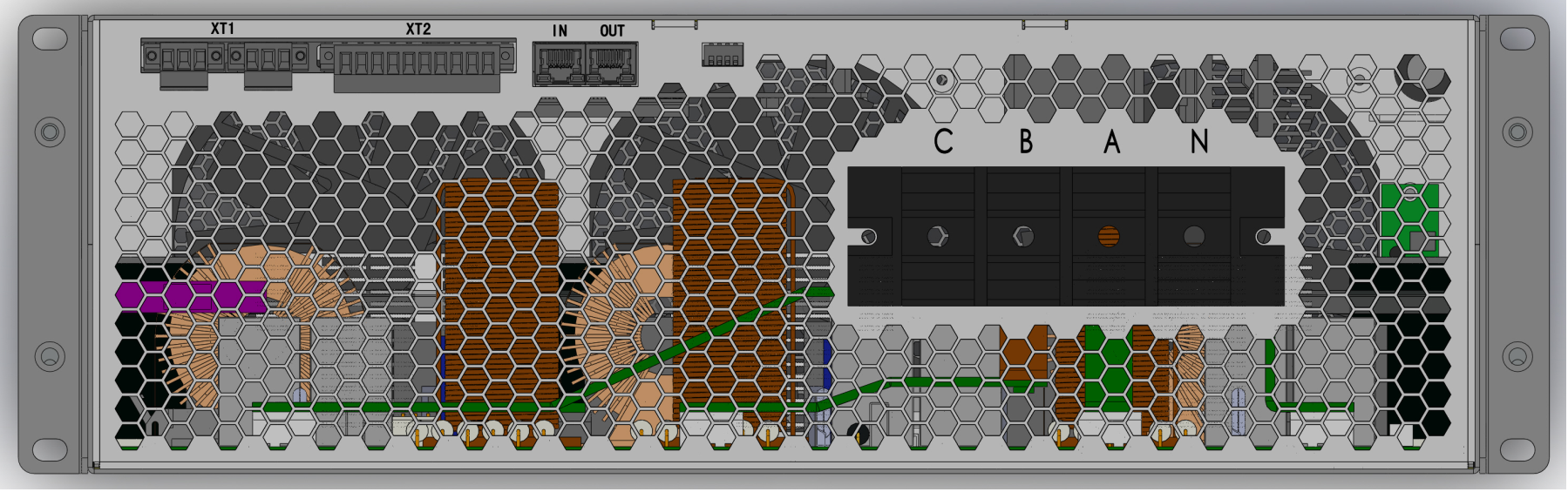Click the IN RJ45 network port
This screenshot has width=1568, height=492.
tap(559, 65)
